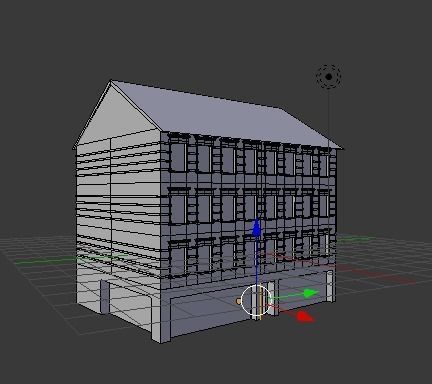Select the small orange origin dot
The height and width of the screenshot is (384, 432).
(238, 301)
